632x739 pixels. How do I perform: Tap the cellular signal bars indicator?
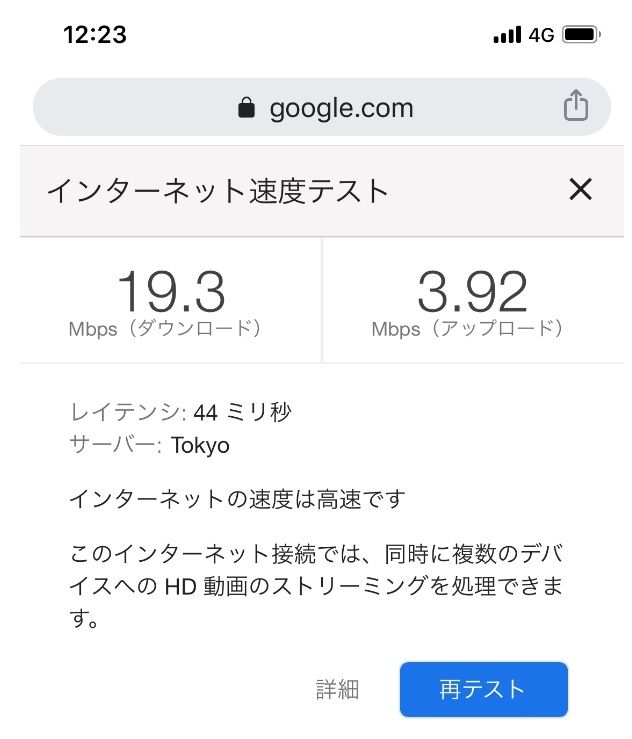tap(507, 35)
